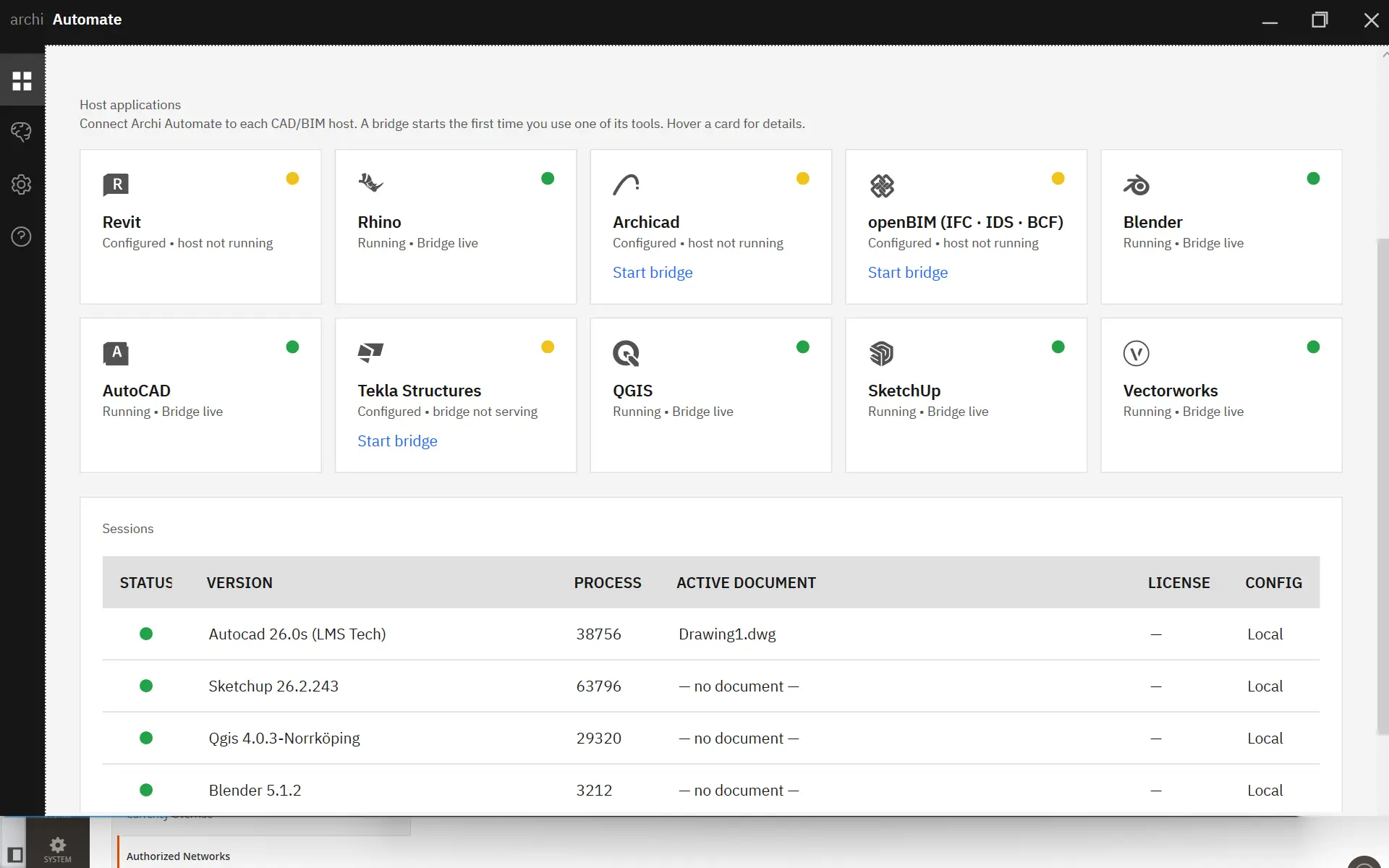The image size is (1389, 868).
Task: Sort by the VERSION column header
Action: [239, 583]
